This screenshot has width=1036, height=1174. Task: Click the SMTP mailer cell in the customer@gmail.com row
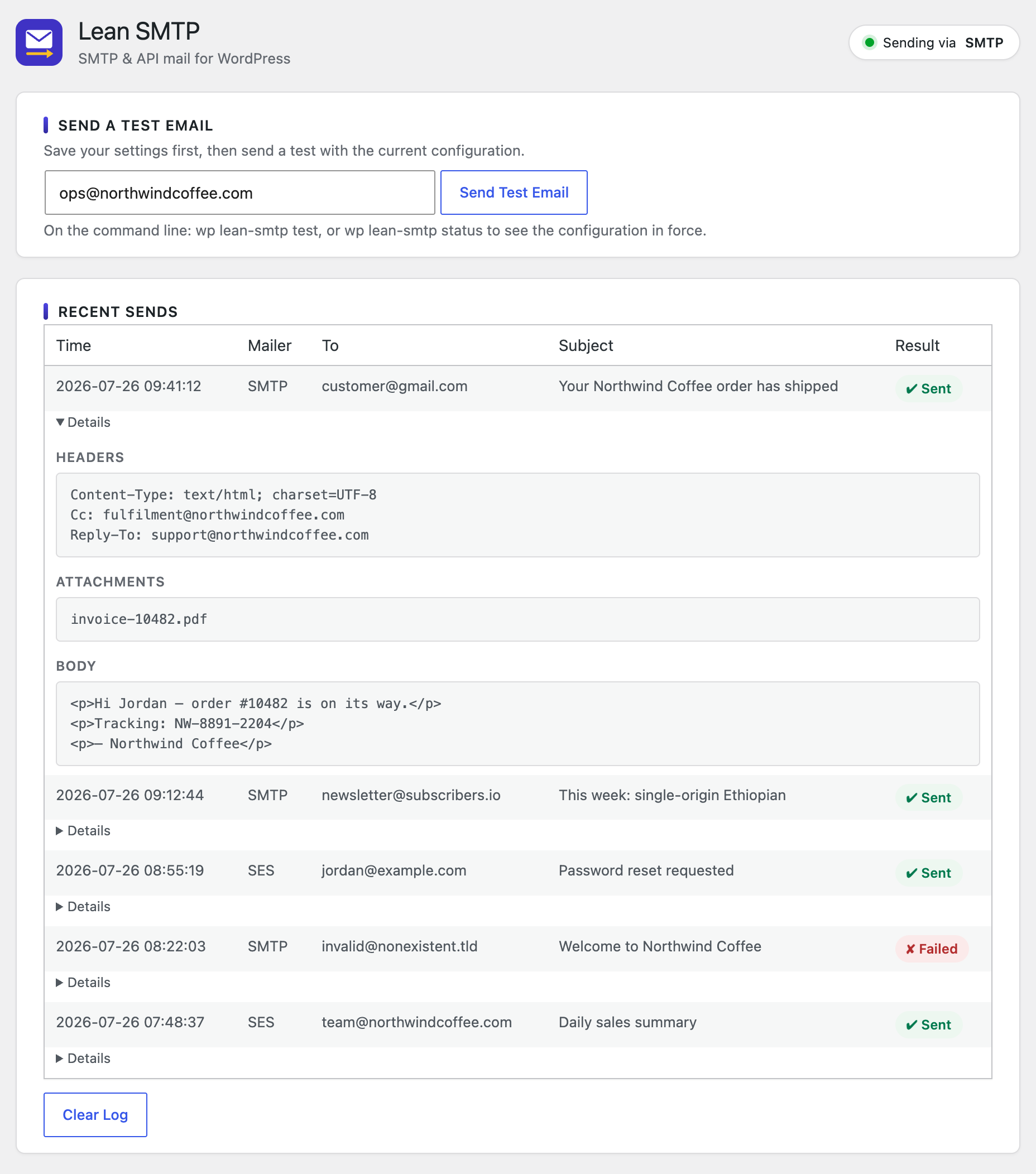[x=268, y=386]
